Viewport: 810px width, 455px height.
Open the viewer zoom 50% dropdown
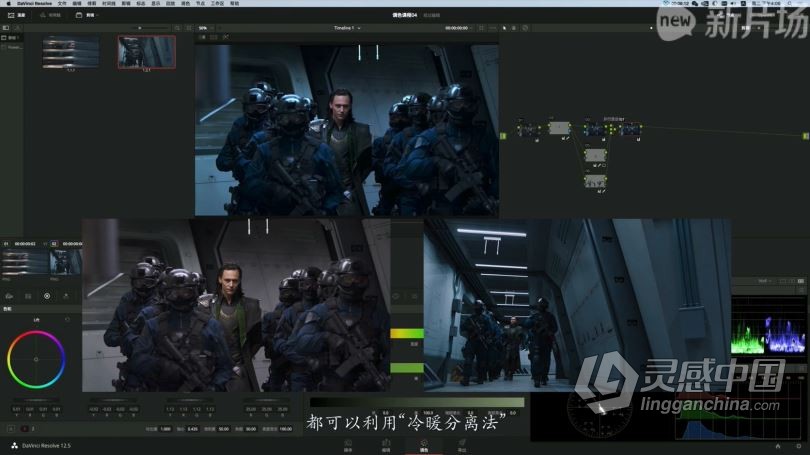pos(205,28)
